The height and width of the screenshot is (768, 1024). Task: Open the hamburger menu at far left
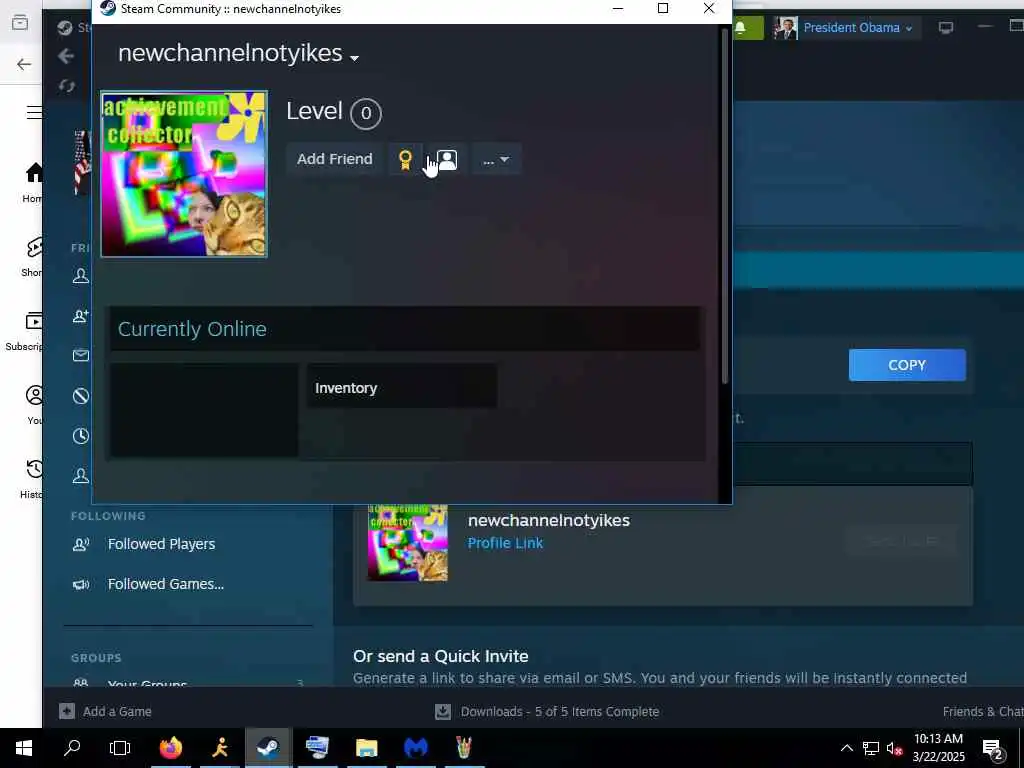point(34,112)
